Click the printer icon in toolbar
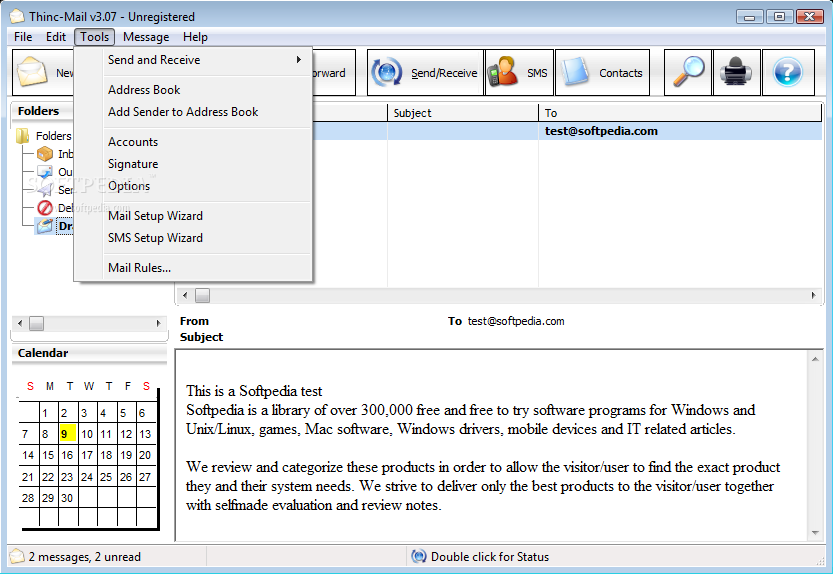The image size is (833, 574). point(736,72)
